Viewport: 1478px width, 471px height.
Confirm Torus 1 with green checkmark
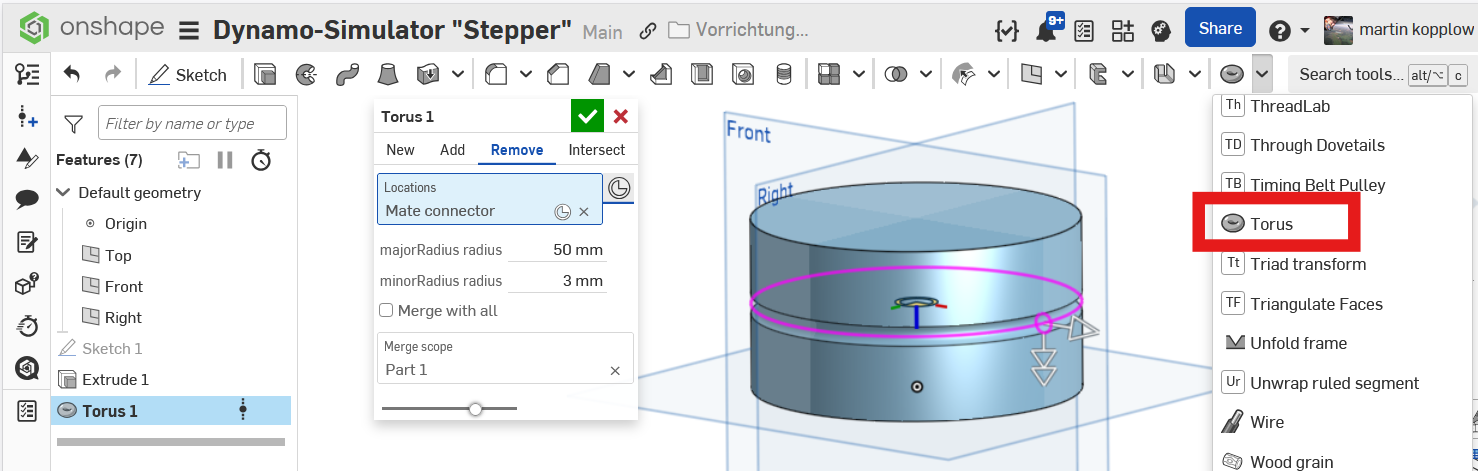coord(588,116)
